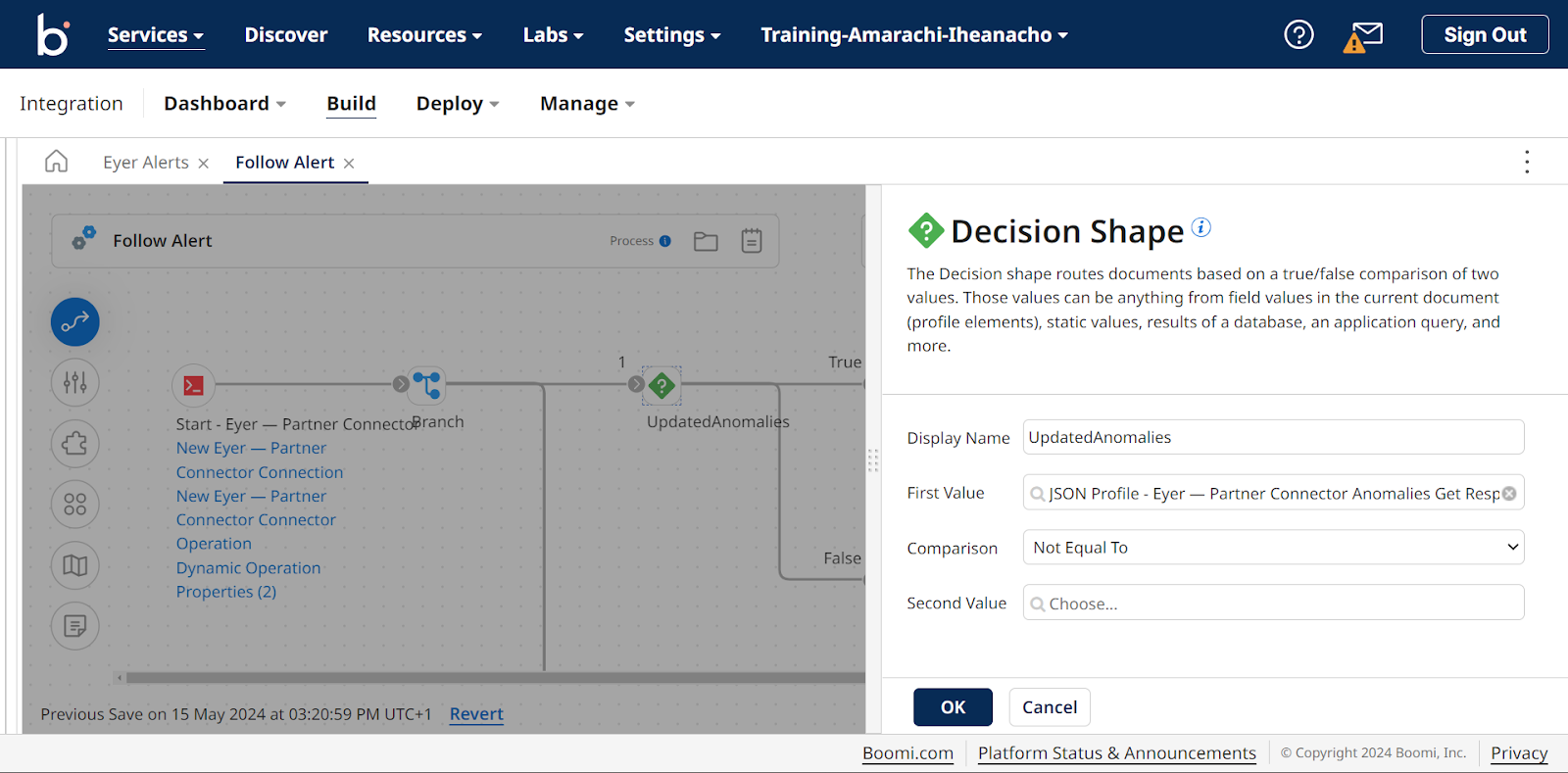
Task: Open the Deploy menu
Action: 458,104
